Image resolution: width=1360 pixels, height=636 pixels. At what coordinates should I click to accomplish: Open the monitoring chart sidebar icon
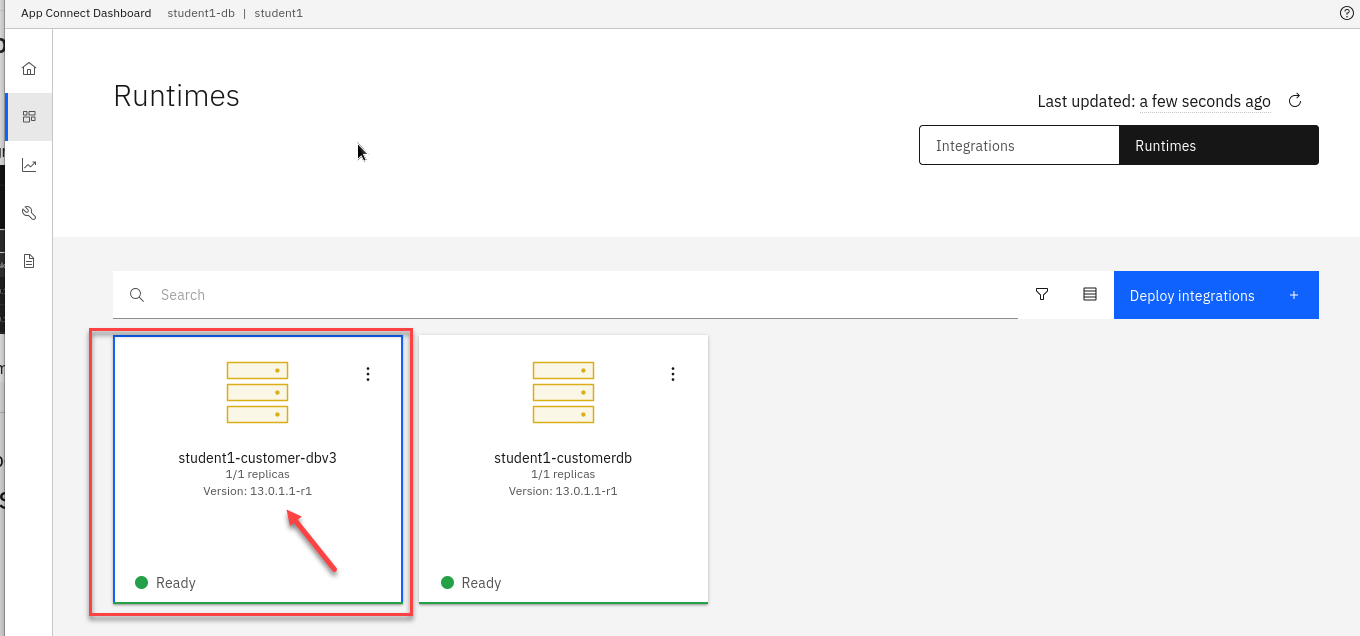click(x=29, y=165)
